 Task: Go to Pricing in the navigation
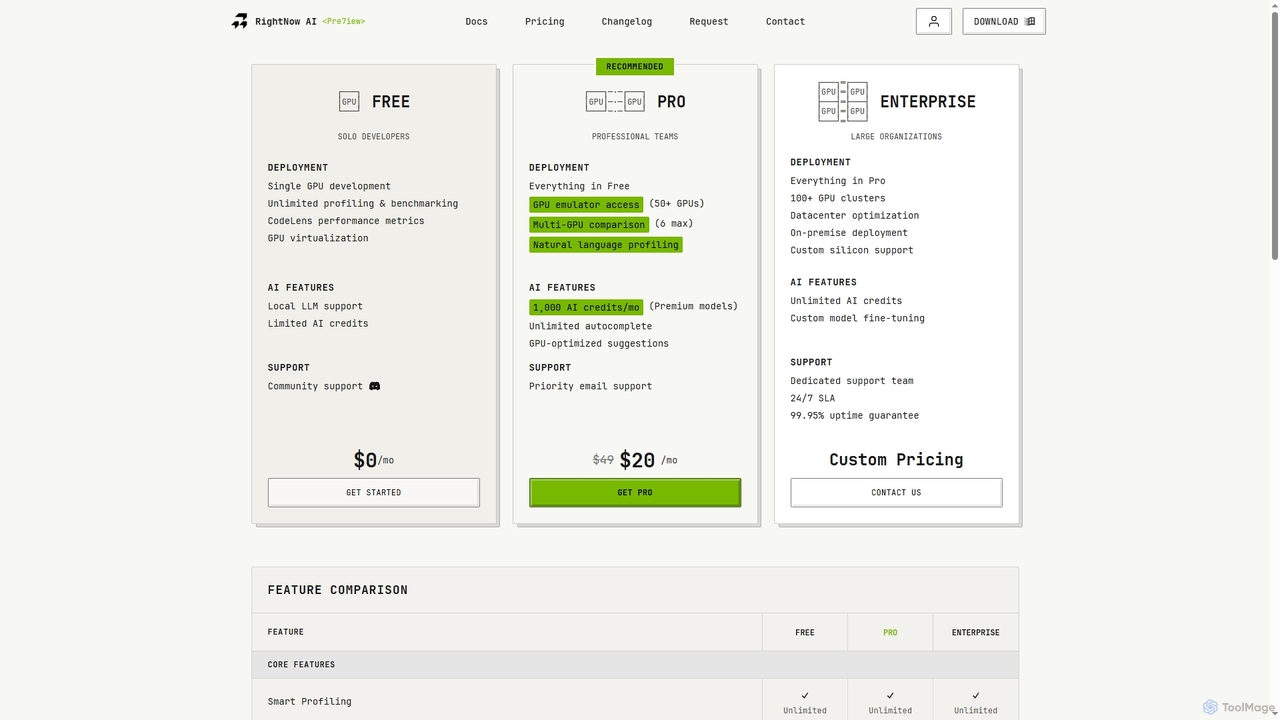tap(545, 21)
